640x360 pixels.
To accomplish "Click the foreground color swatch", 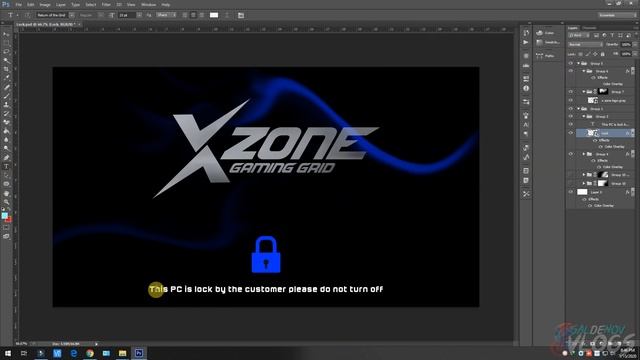I will tap(4, 215).
